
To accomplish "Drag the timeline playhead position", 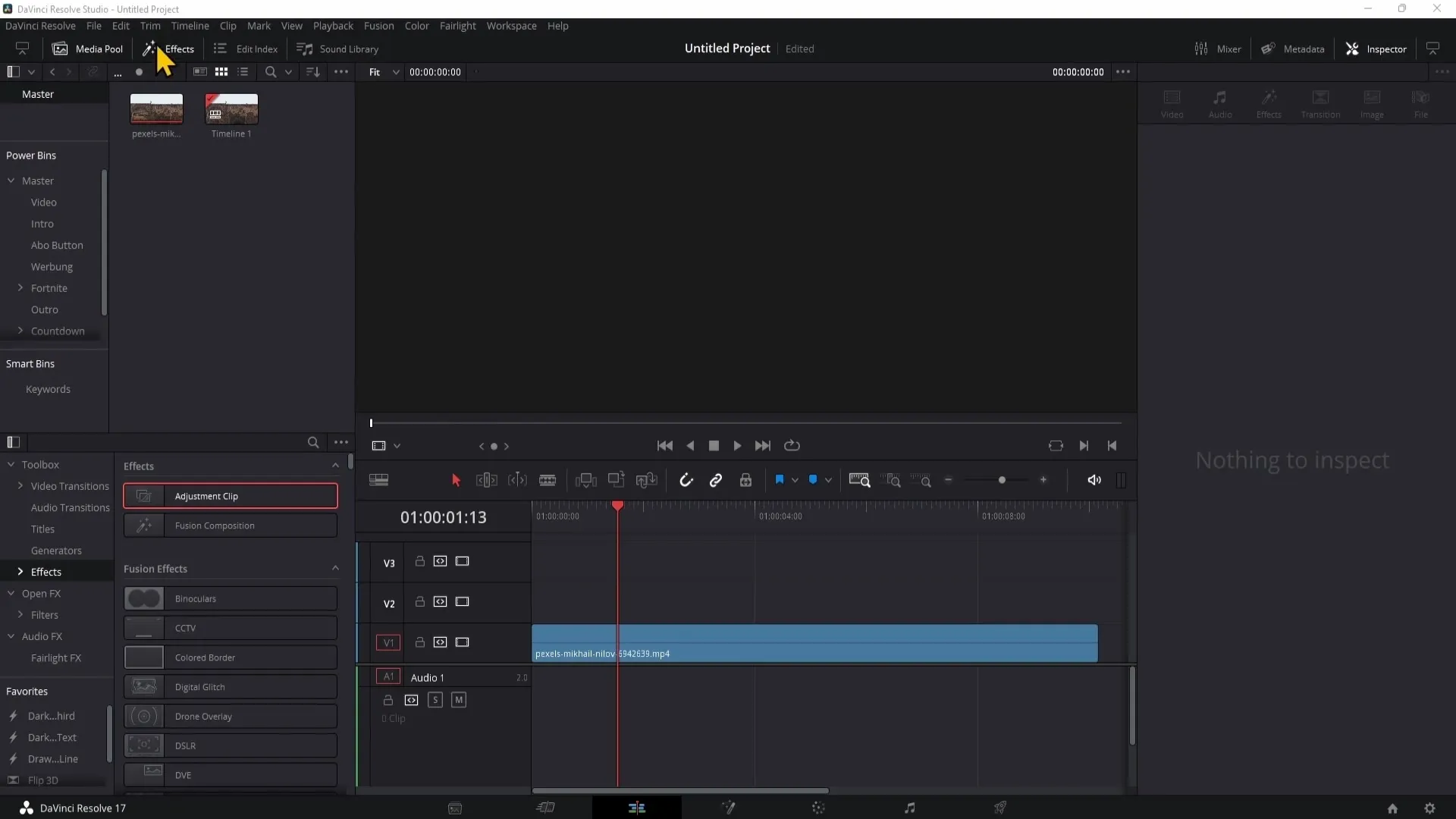I will [617, 505].
